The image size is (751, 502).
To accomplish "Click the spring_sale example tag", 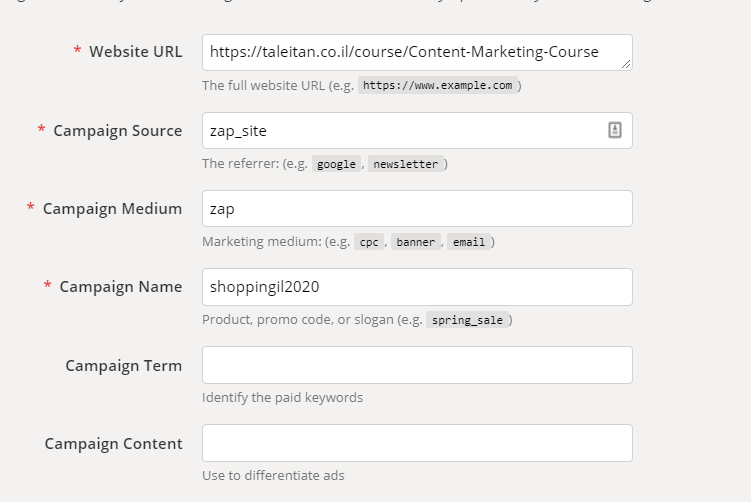I will pyautogui.click(x=469, y=320).
